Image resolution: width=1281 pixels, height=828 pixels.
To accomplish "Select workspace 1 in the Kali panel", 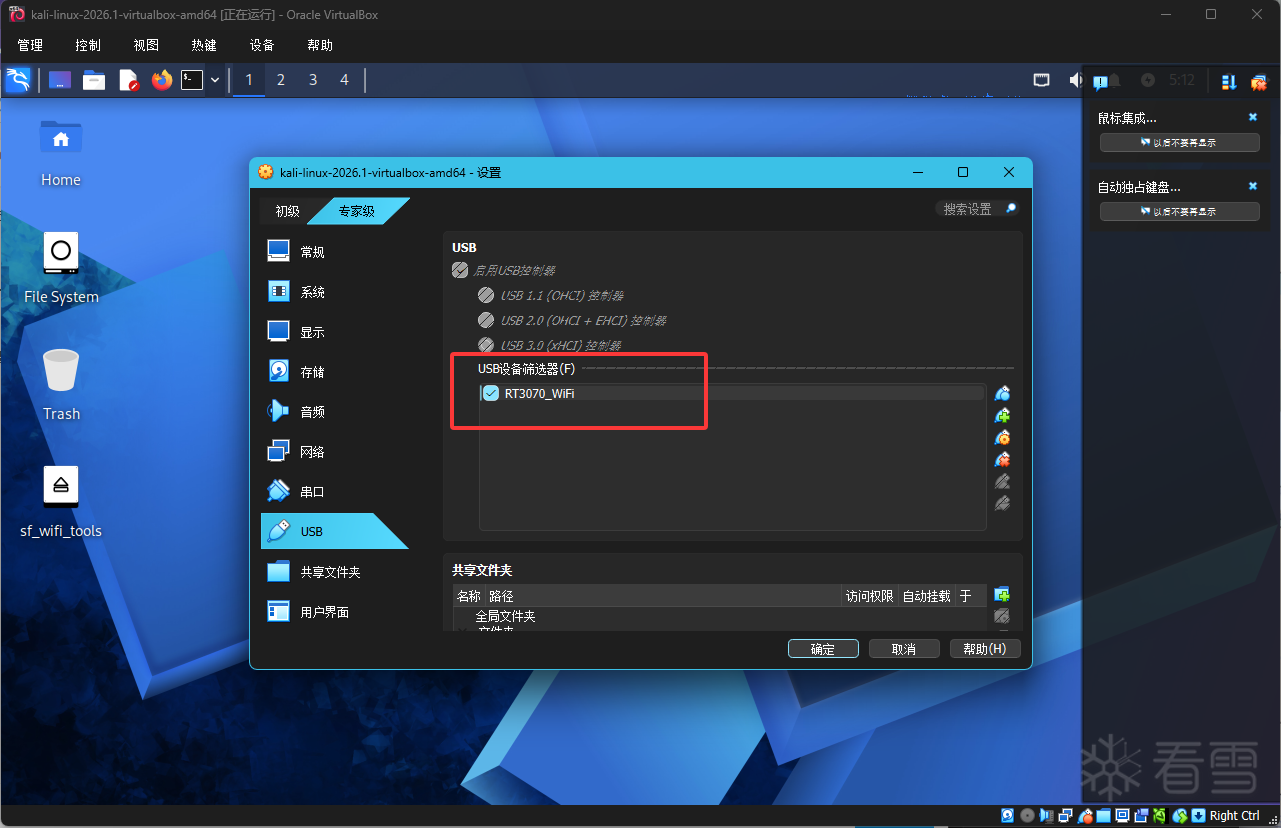I will (x=249, y=80).
